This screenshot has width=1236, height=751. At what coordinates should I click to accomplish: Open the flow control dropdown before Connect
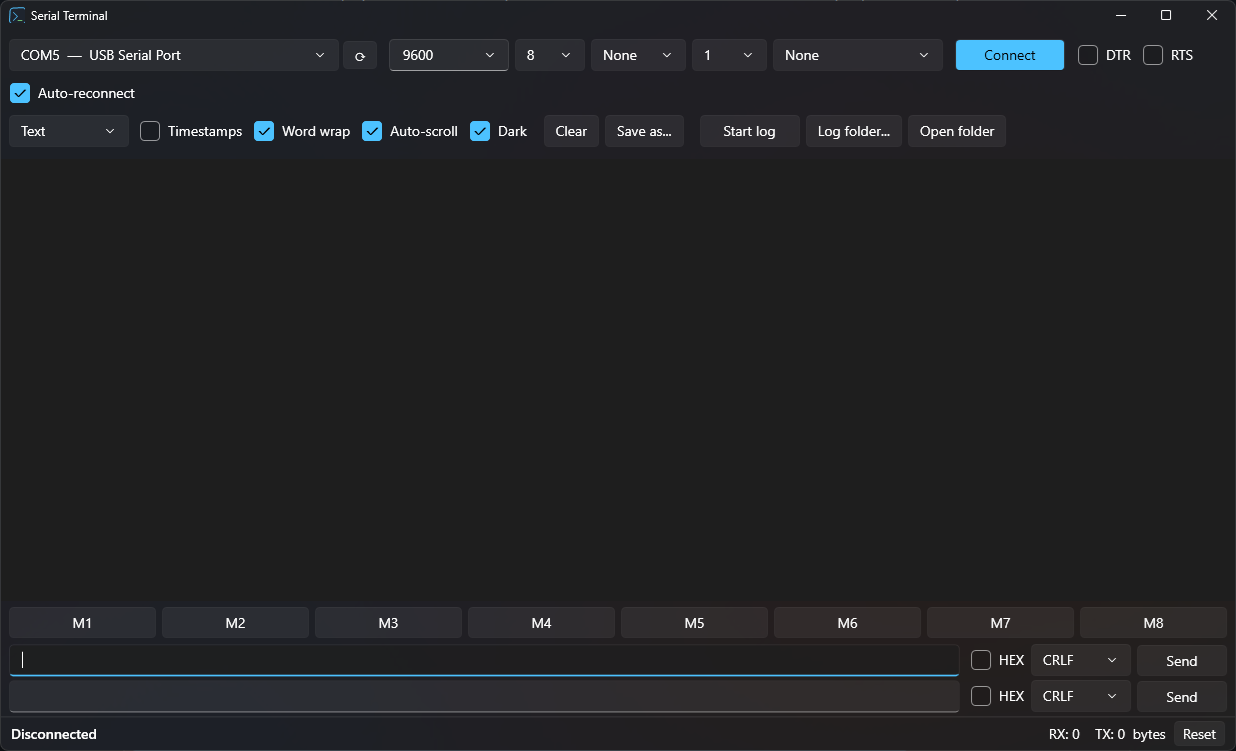coord(858,55)
